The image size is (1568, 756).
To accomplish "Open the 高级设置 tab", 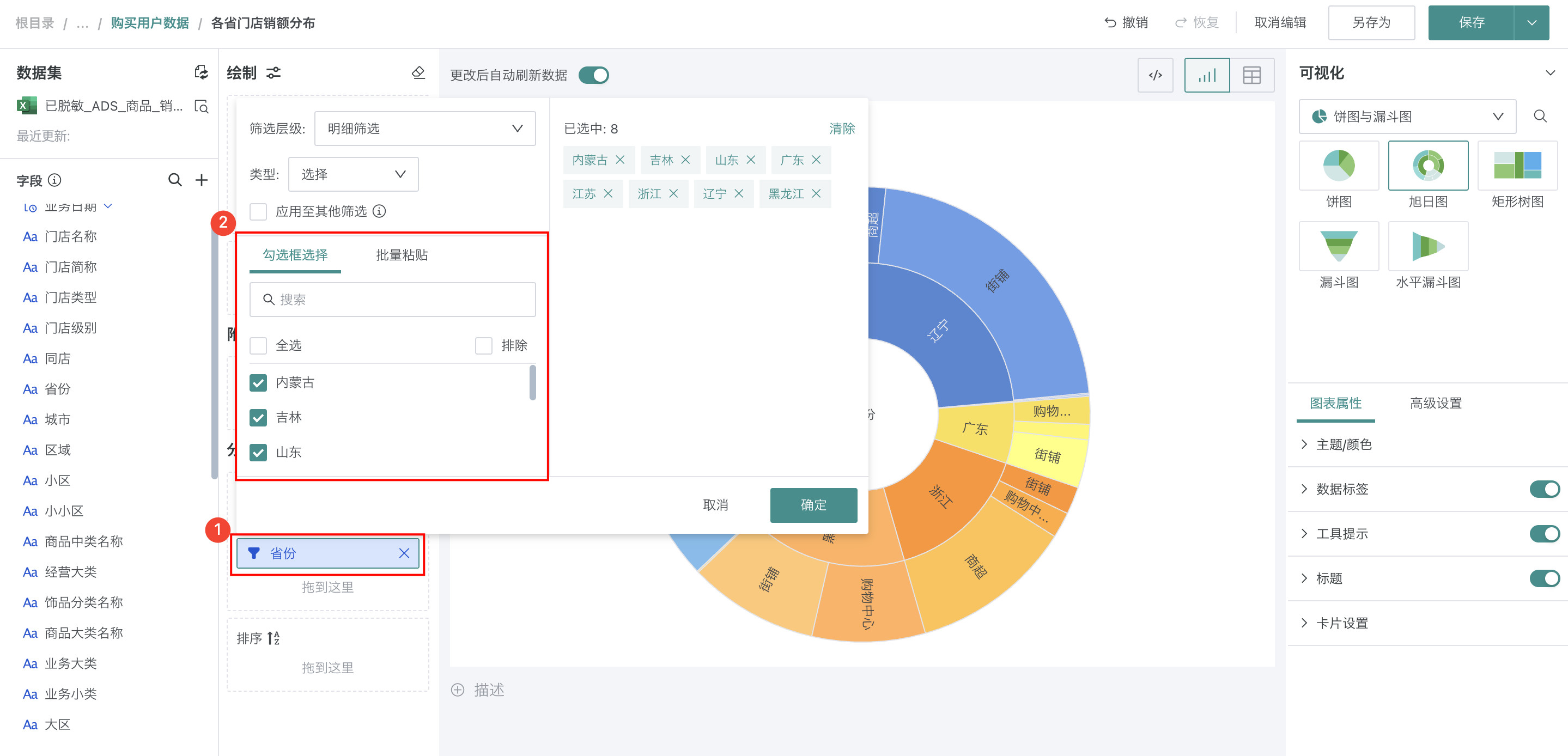I will (1435, 403).
